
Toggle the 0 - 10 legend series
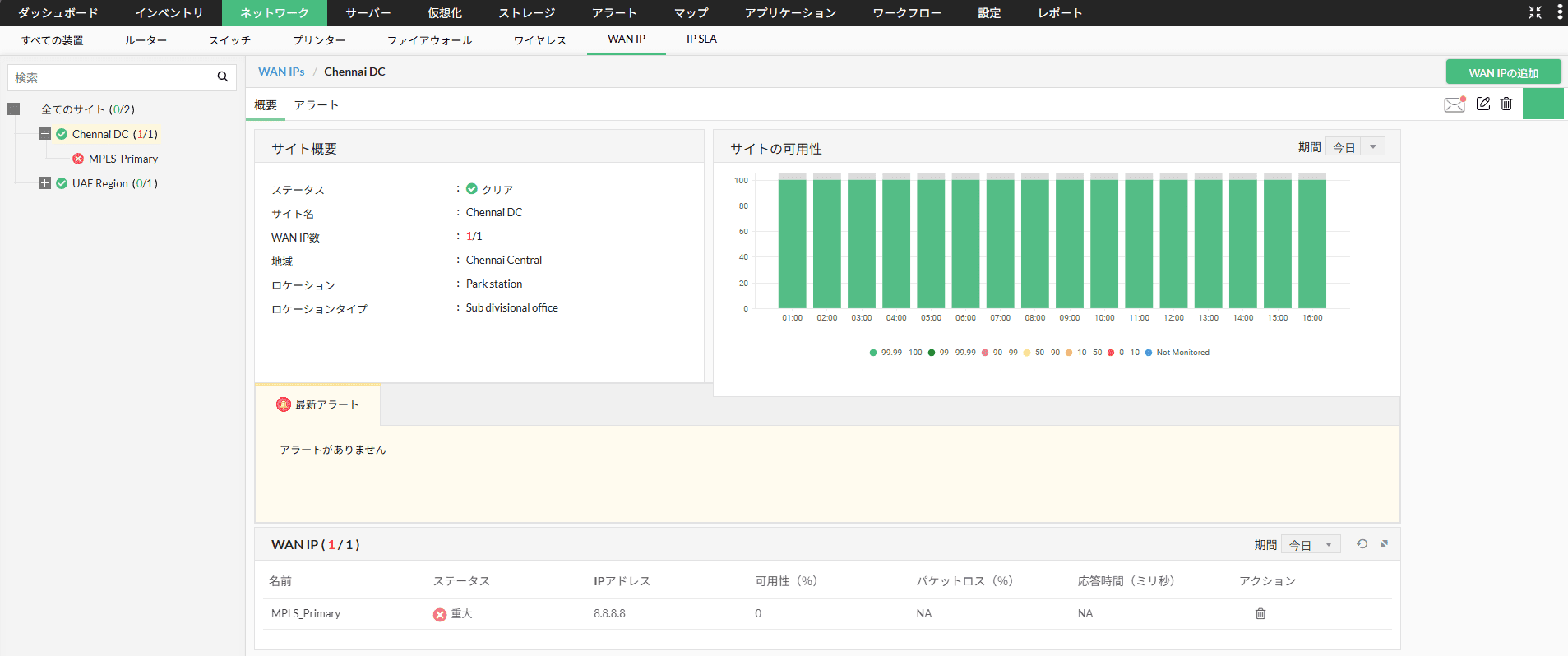pos(1124,353)
